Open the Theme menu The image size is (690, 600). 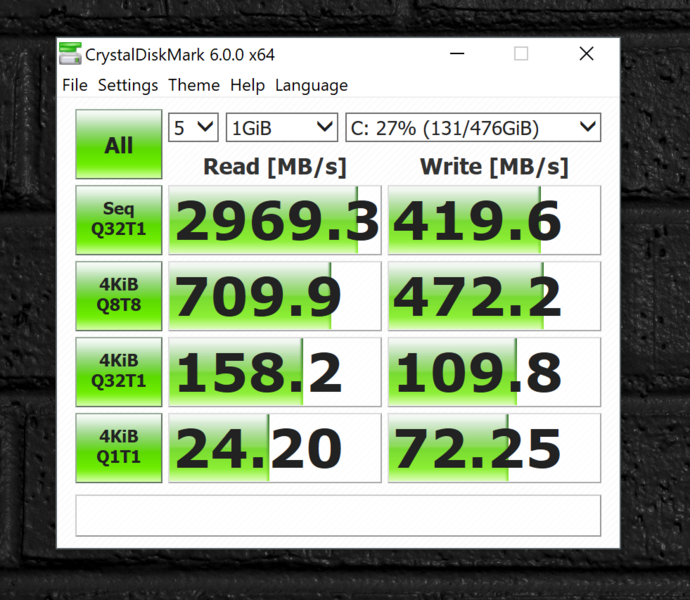[x=194, y=85]
